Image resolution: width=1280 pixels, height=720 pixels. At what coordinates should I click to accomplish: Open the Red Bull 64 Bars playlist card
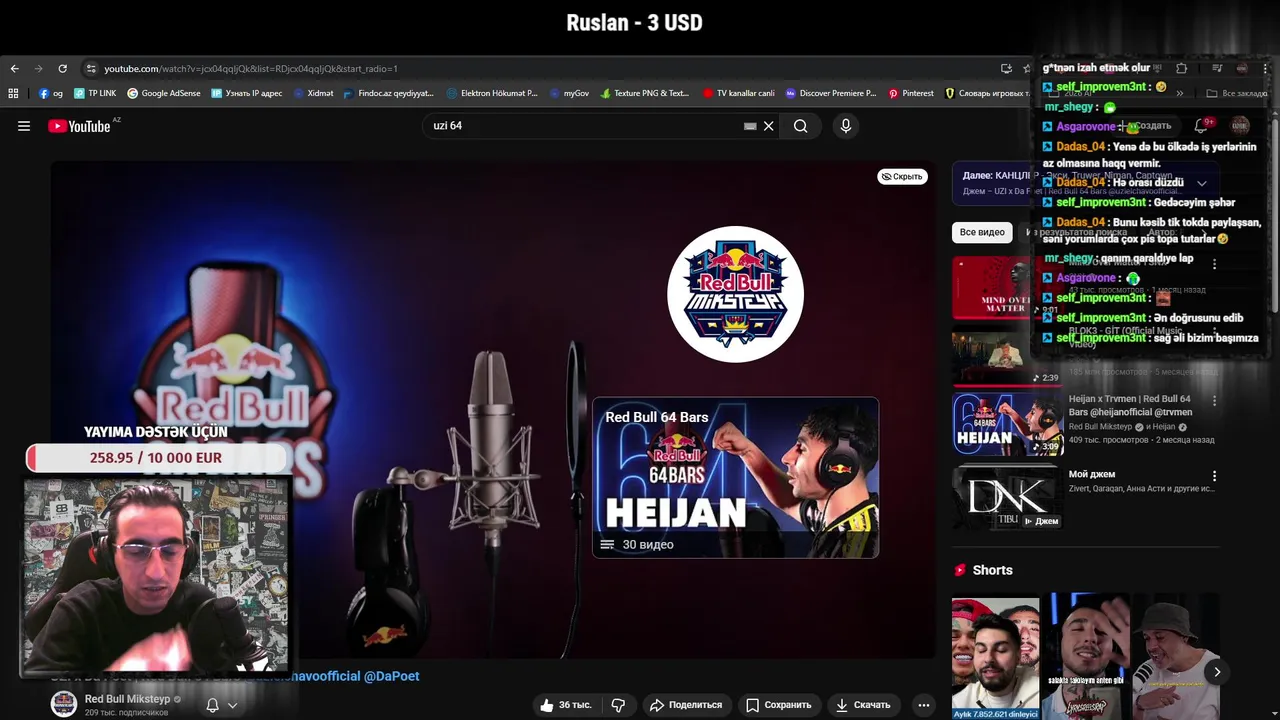pos(735,477)
